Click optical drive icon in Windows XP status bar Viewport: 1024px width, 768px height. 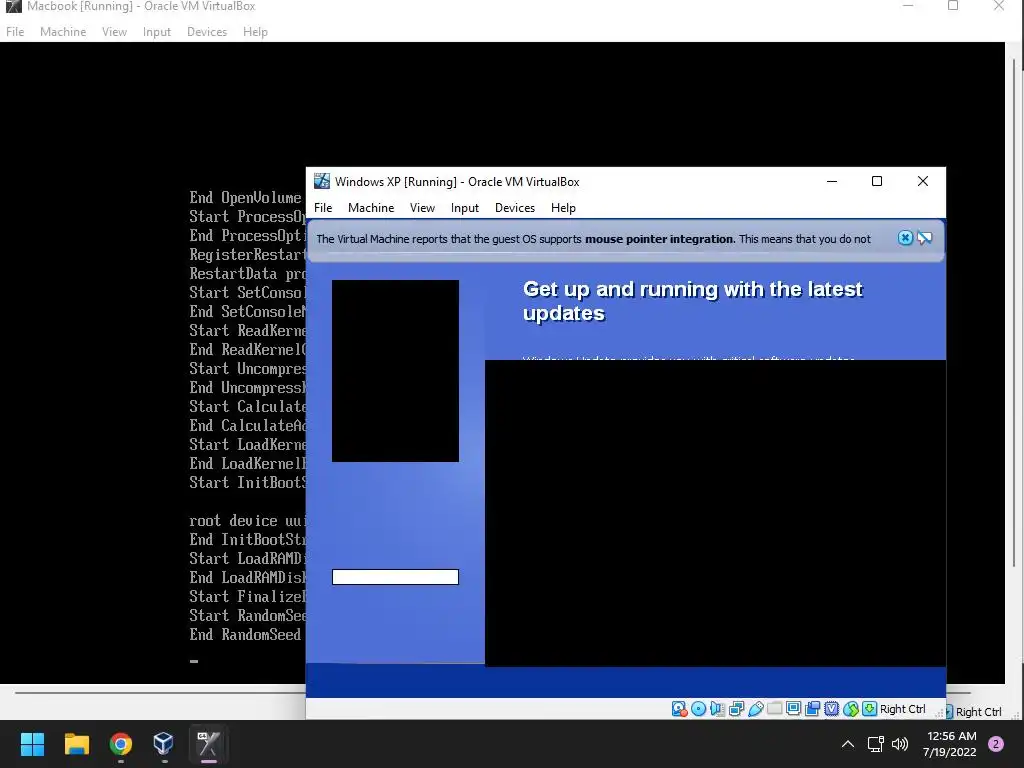[698, 709]
